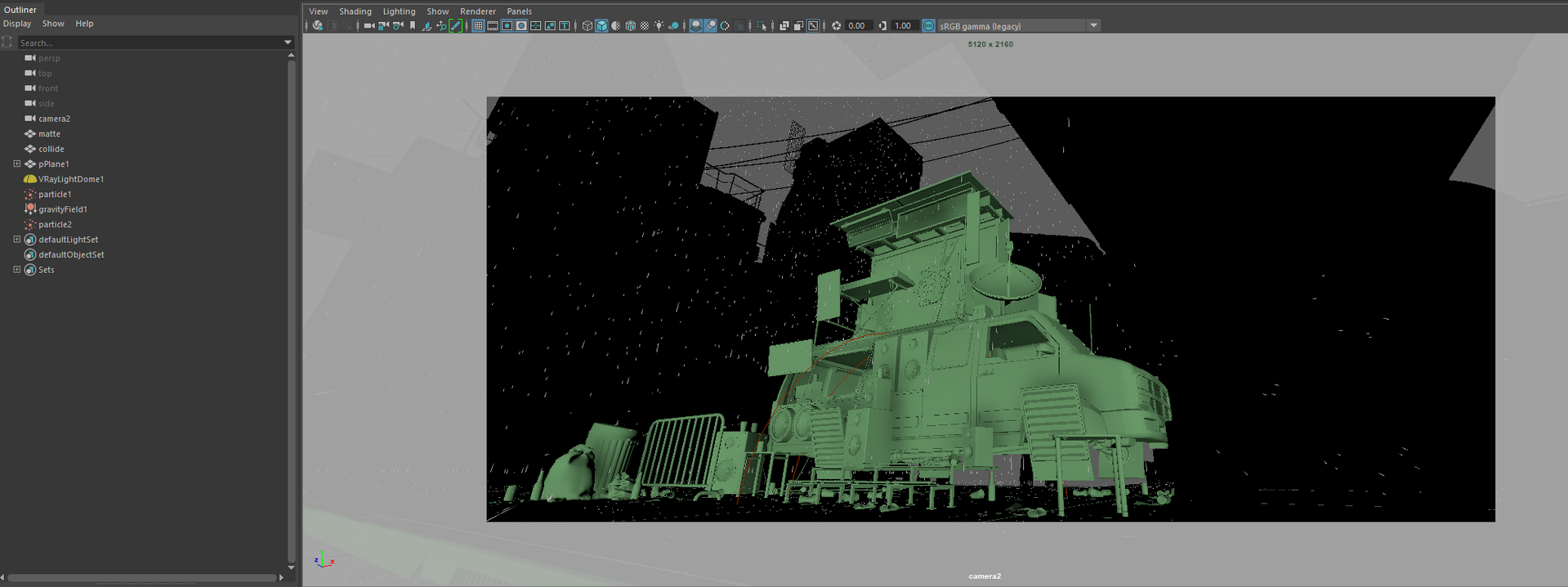The height and width of the screenshot is (587, 1568).
Task: Expand the pPlane1 node in Outliner
Action: [17, 164]
